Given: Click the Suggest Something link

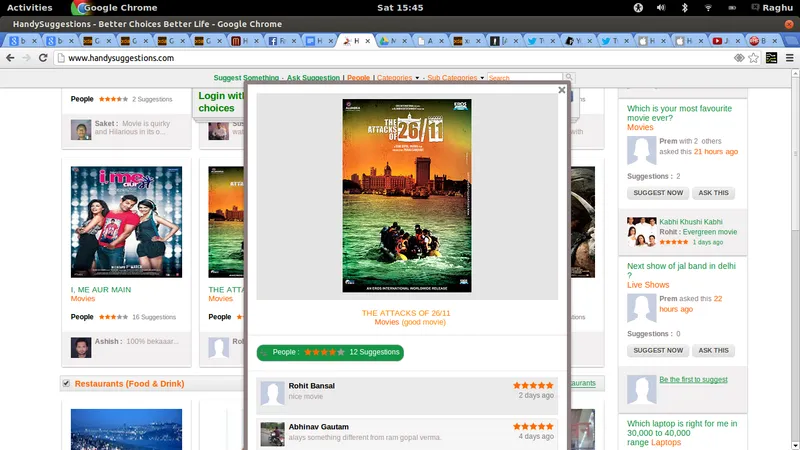Looking at the screenshot, I should pyautogui.click(x=246, y=78).
